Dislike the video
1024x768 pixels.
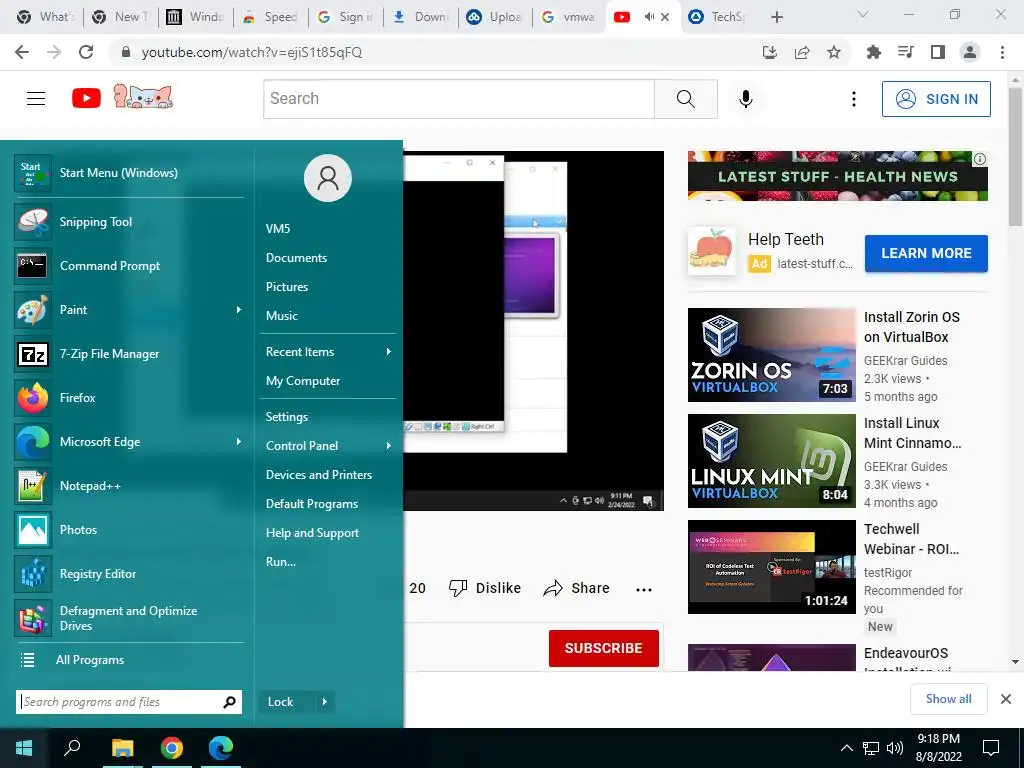pos(485,588)
